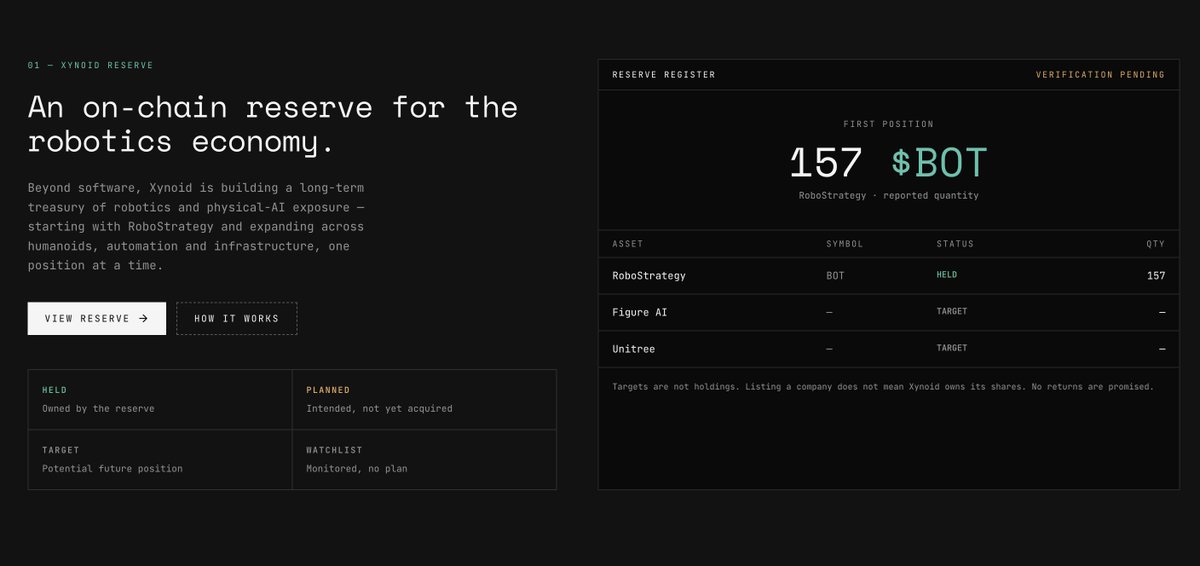Click the HELD status in the RoboStrategy row
Viewport: 1200px width, 566px height.
[946, 274]
